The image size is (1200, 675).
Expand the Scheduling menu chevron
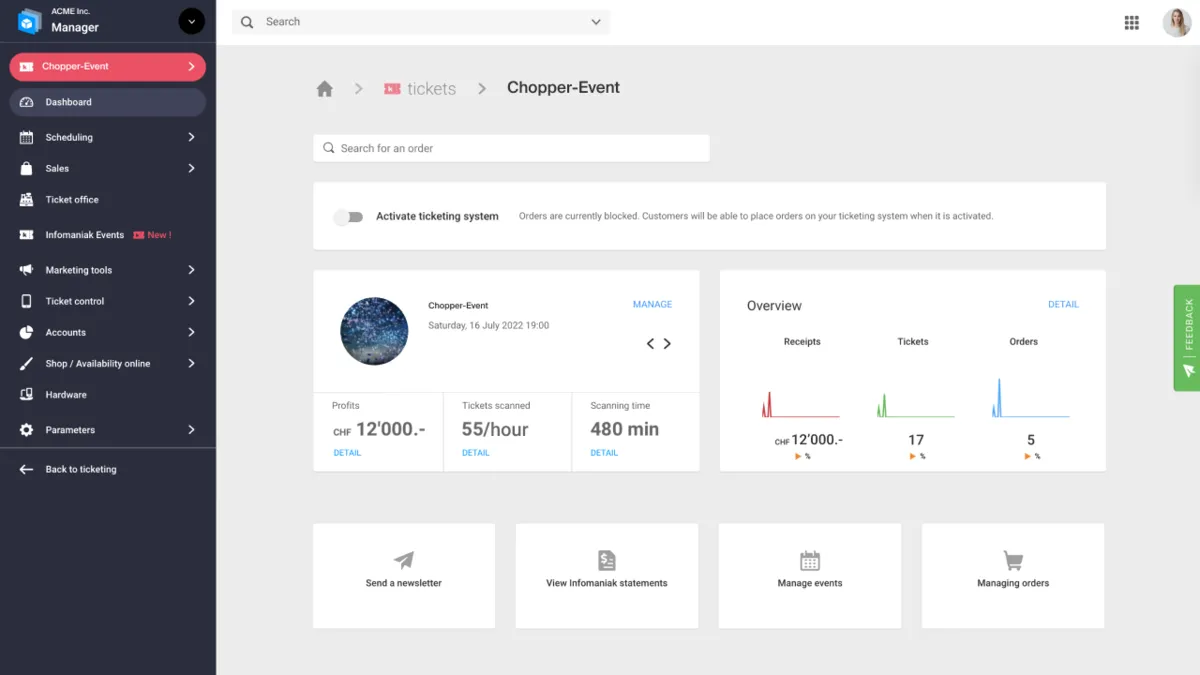pyautogui.click(x=191, y=137)
